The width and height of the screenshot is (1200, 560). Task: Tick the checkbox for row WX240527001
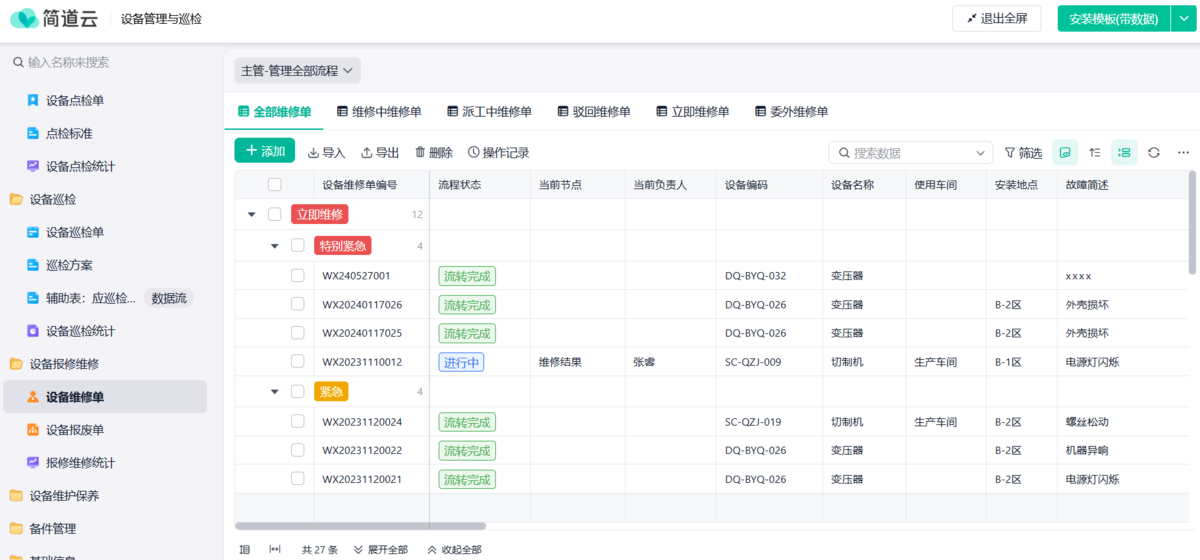(297, 275)
